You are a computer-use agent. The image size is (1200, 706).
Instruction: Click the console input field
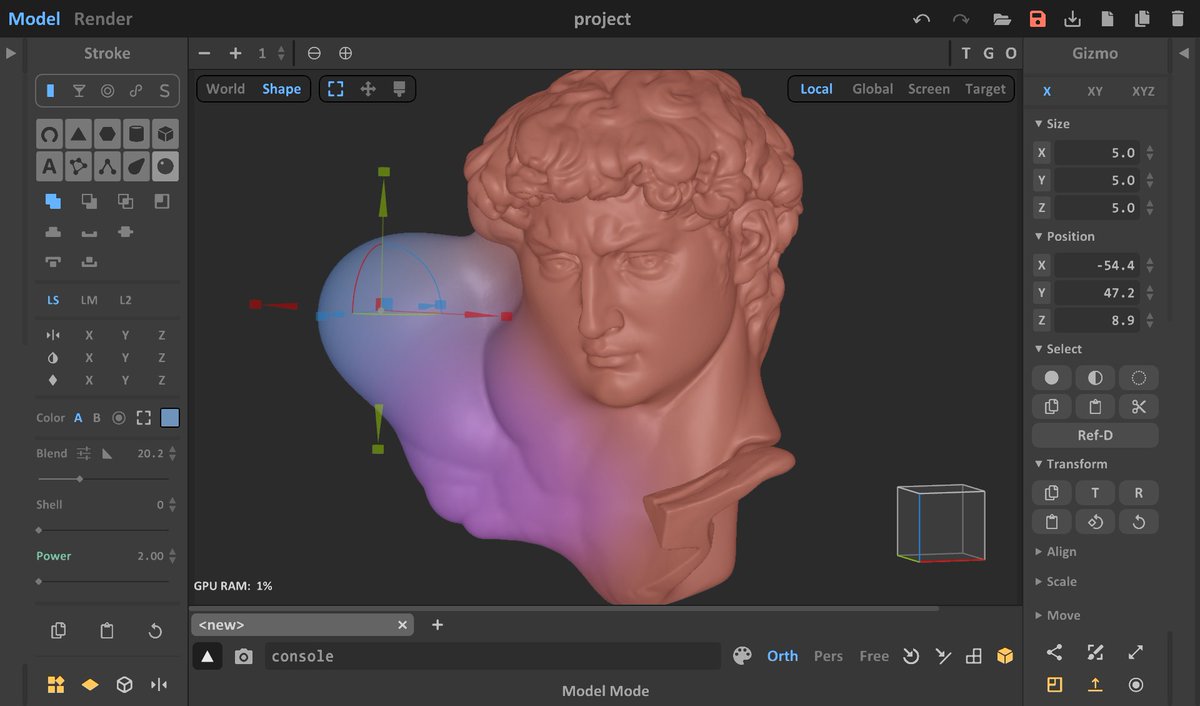[492, 656]
